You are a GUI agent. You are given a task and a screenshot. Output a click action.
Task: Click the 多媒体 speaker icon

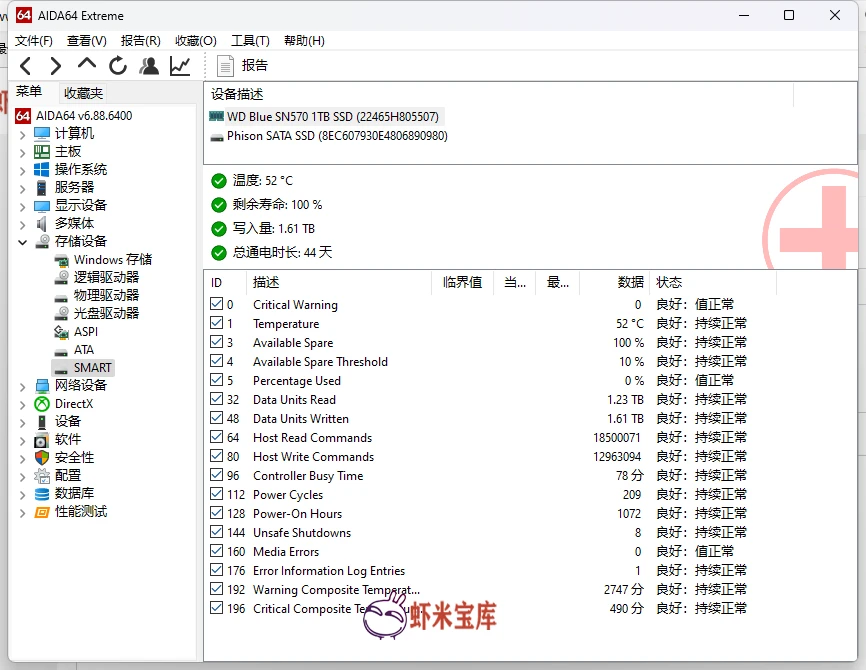pyautogui.click(x=42, y=224)
